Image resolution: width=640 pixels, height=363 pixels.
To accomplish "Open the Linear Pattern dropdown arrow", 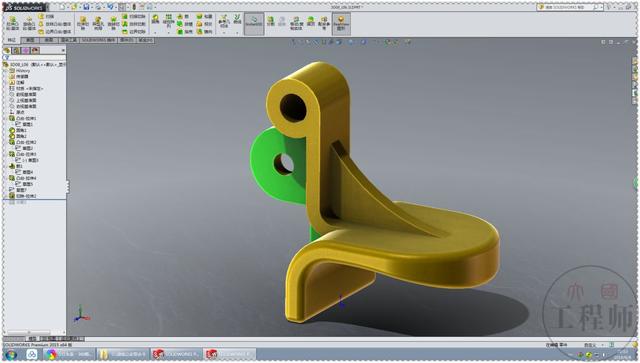I will (168, 33).
